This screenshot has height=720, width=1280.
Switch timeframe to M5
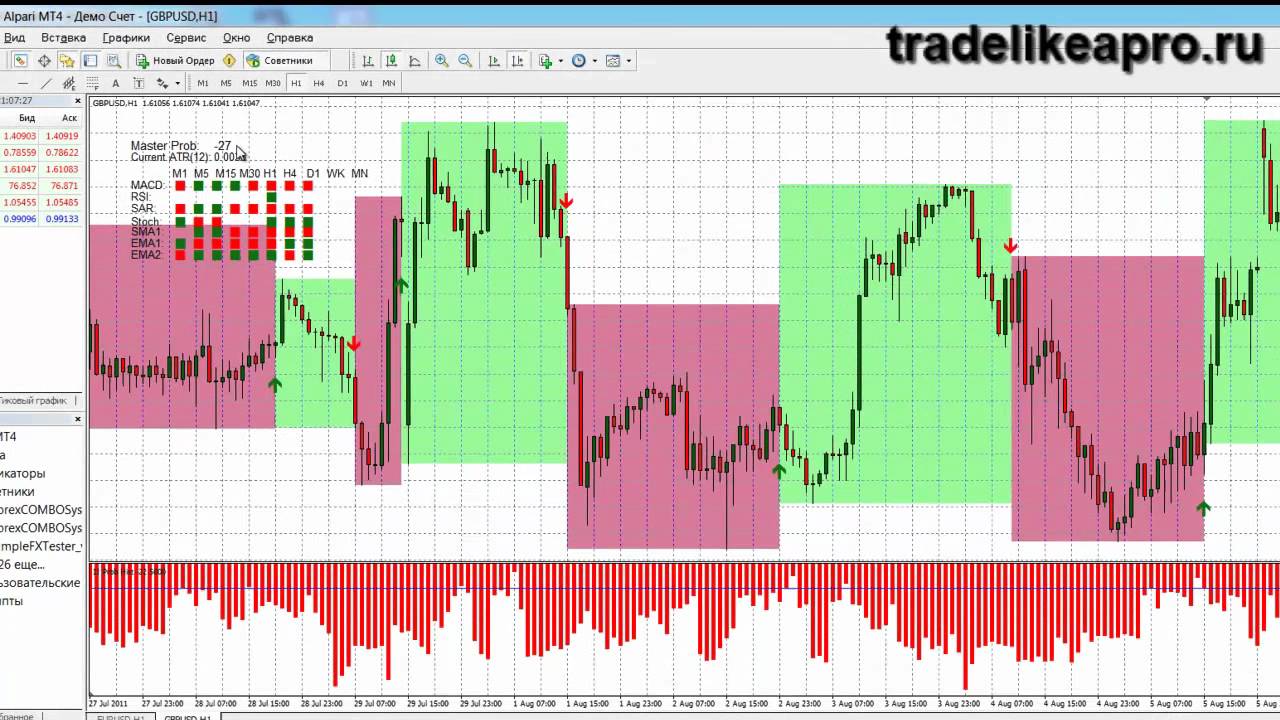226,83
